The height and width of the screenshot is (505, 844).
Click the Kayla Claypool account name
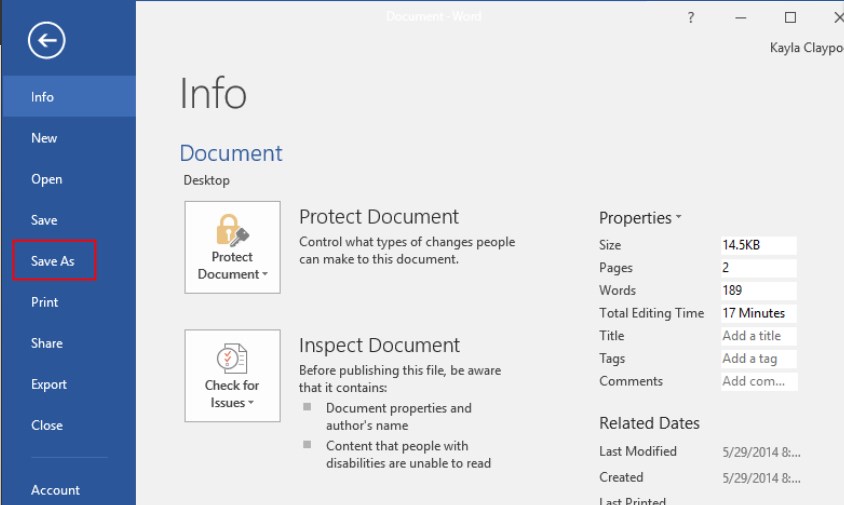tap(806, 47)
